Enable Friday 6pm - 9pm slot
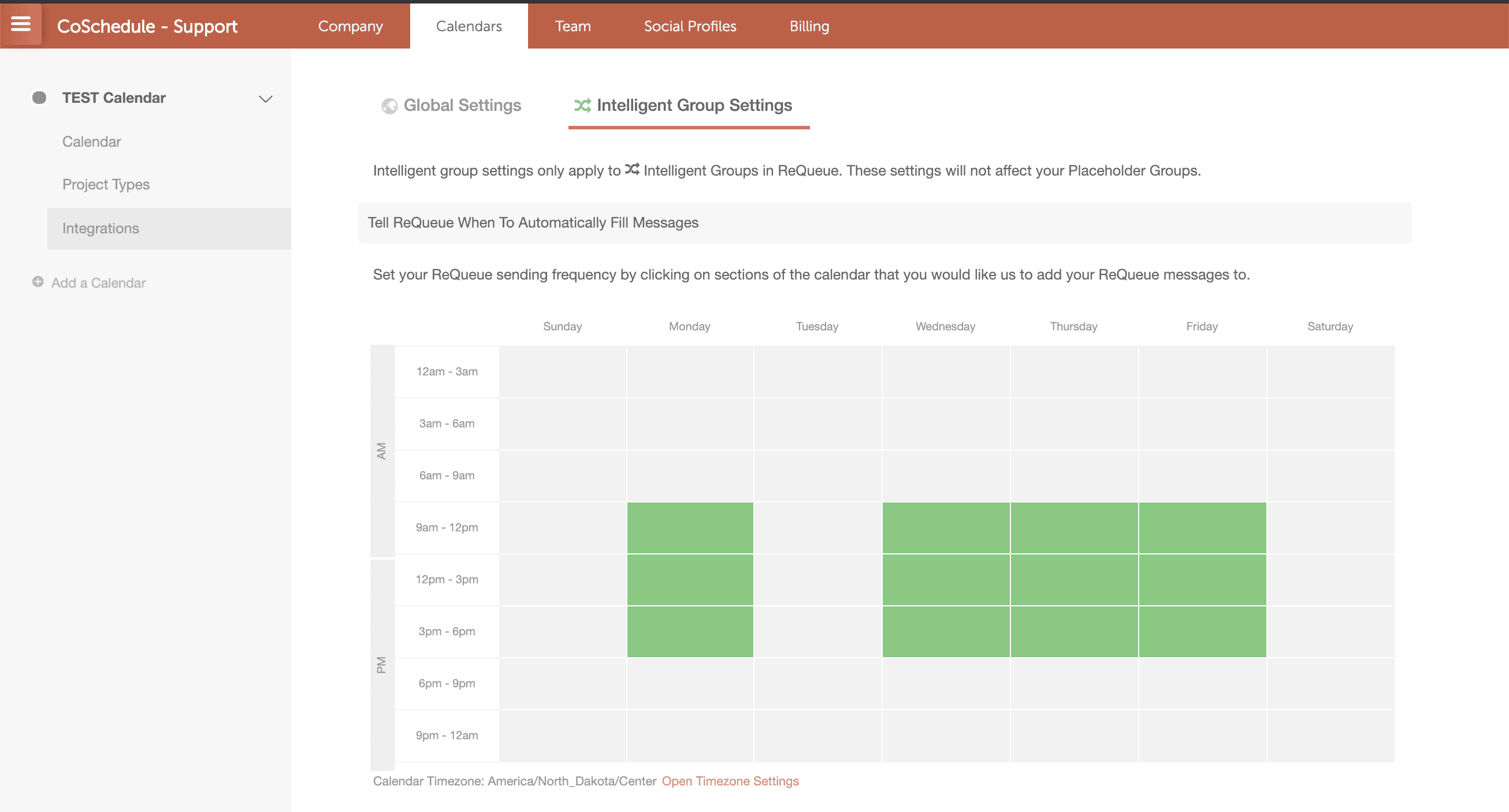 click(1203, 684)
